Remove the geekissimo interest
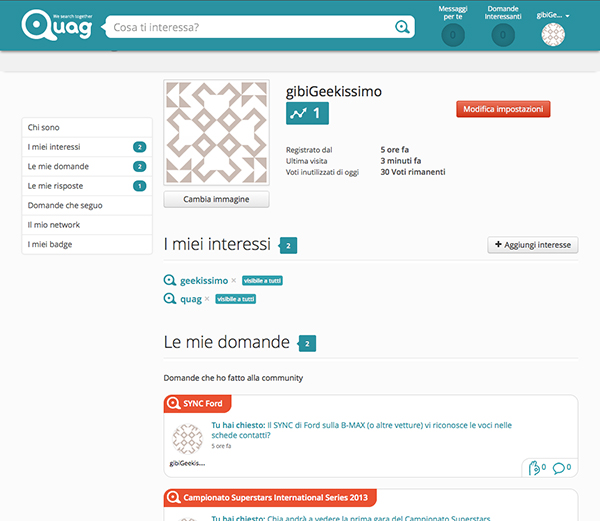This screenshot has width=600, height=521. pos(233,280)
